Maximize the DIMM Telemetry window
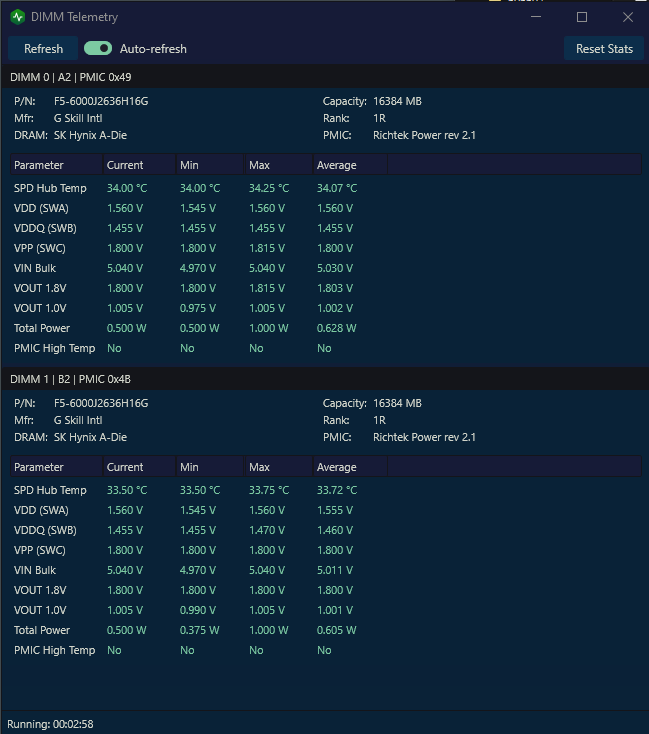Screen dimensions: 649x734 [x=582, y=17]
